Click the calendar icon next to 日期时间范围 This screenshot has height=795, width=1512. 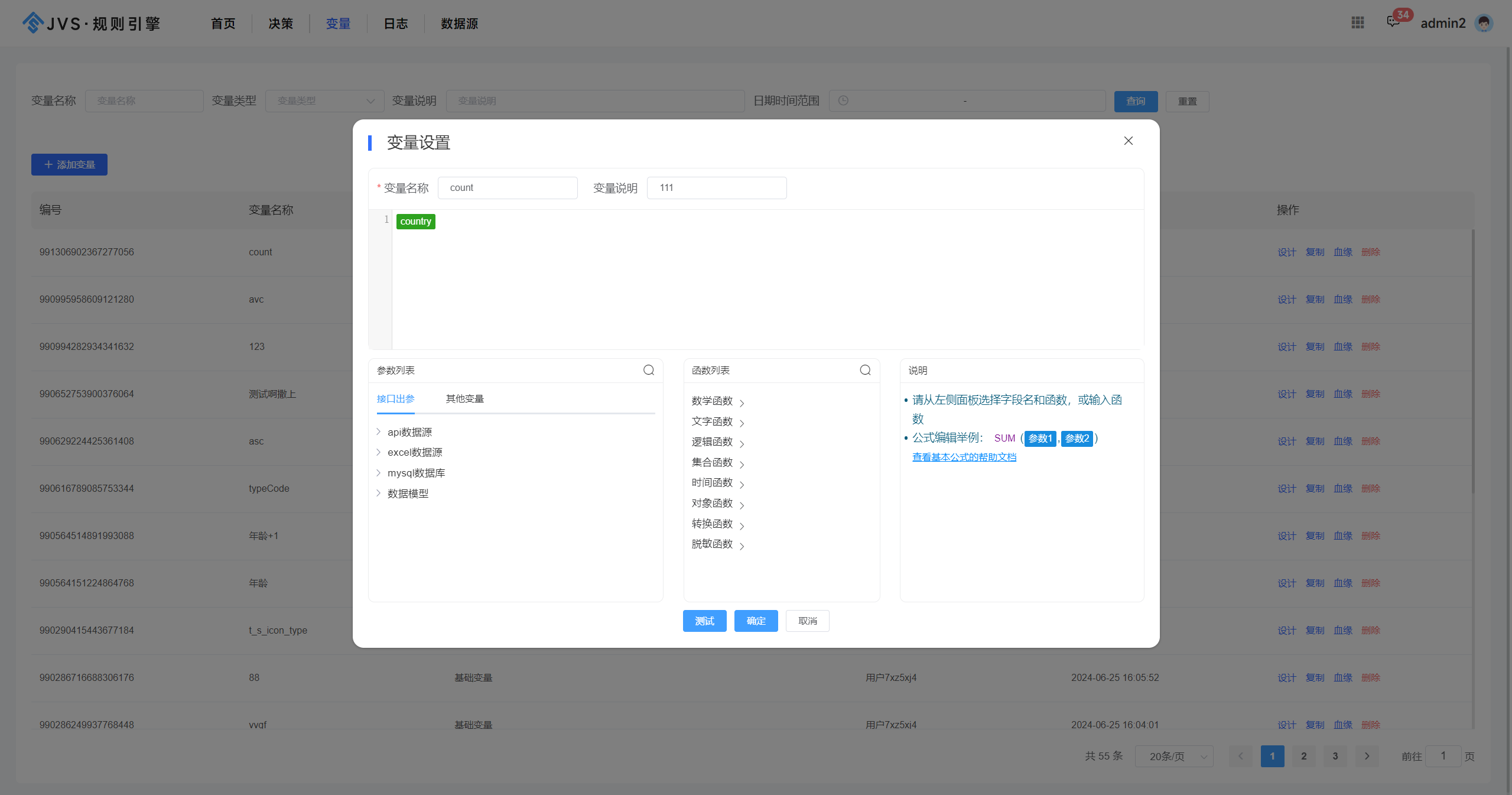843,100
